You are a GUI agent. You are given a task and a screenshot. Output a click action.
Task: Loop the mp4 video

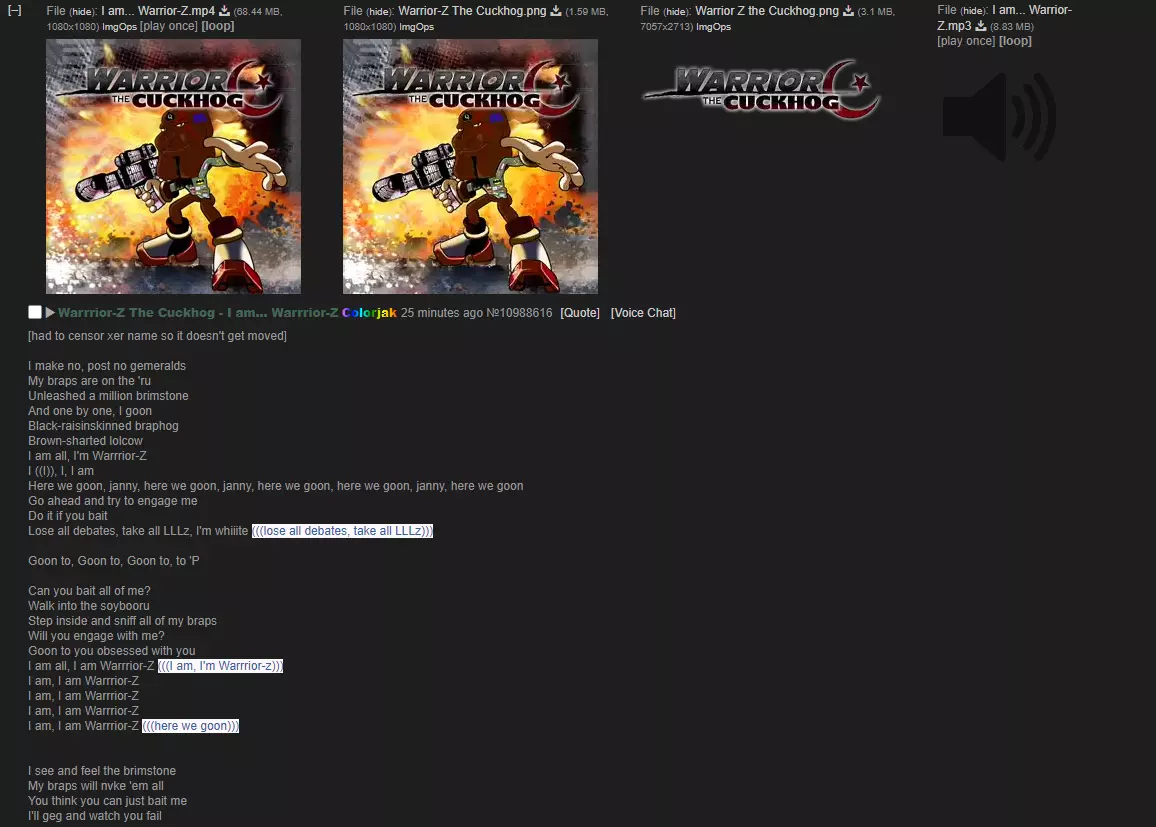218,26
